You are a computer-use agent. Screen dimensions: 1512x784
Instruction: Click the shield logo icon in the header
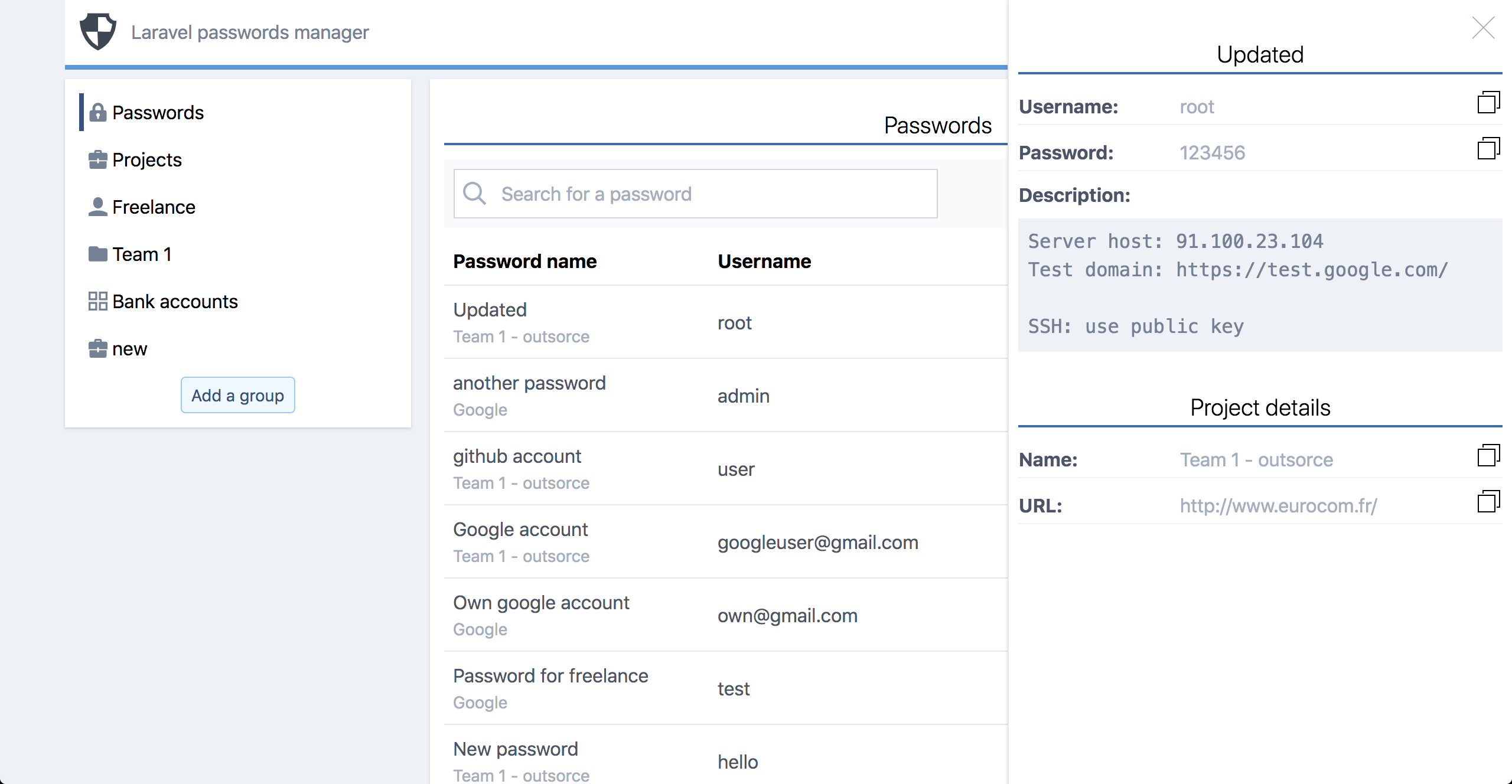(x=97, y=30)
